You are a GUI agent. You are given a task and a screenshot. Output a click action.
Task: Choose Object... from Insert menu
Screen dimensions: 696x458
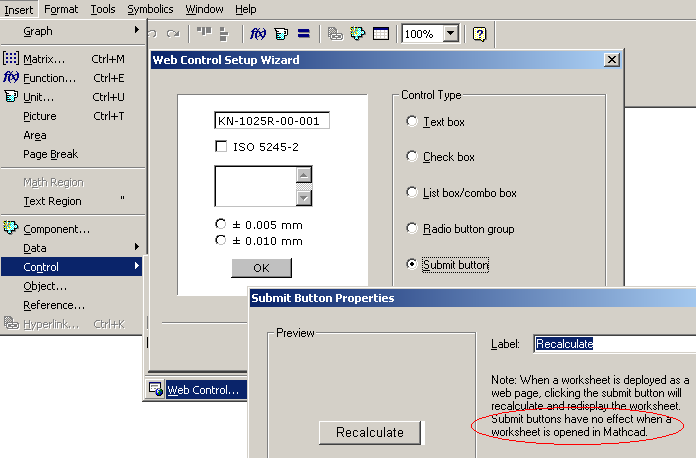(x=73, y=286)
